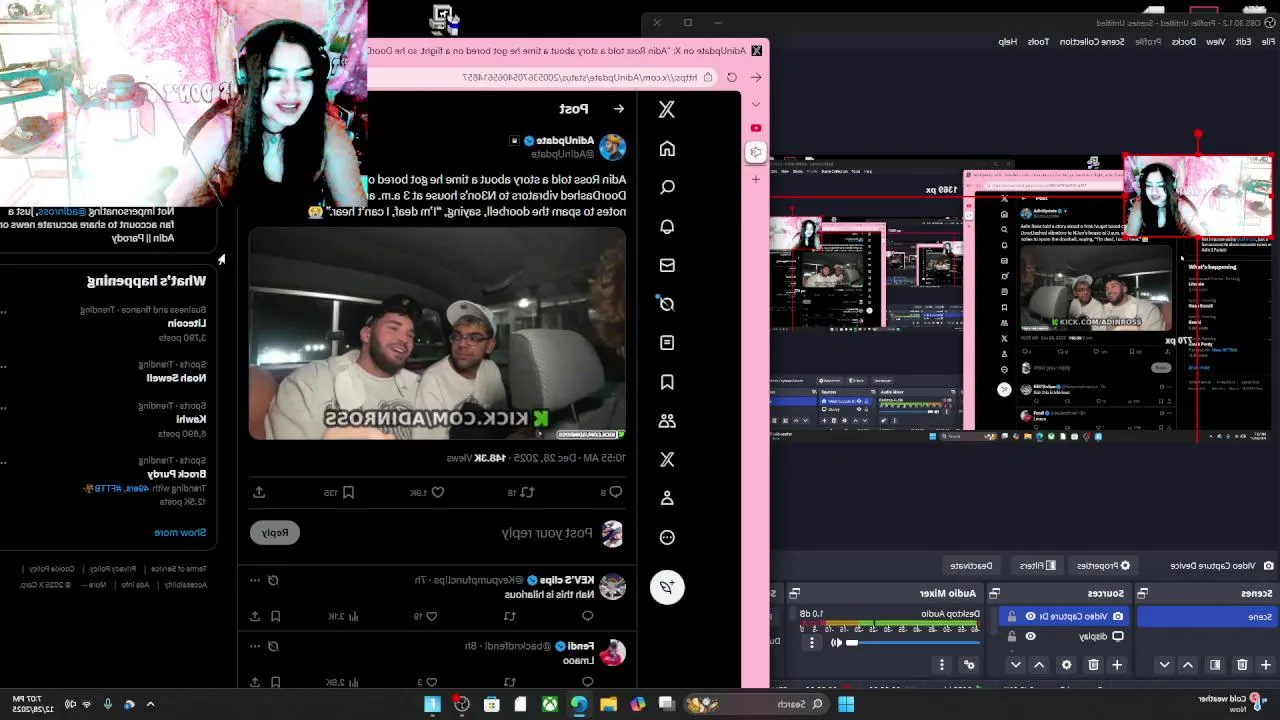Add a source in OBS Sources dock
The width and height of the screenshot is (1280, 720).
1117,665
